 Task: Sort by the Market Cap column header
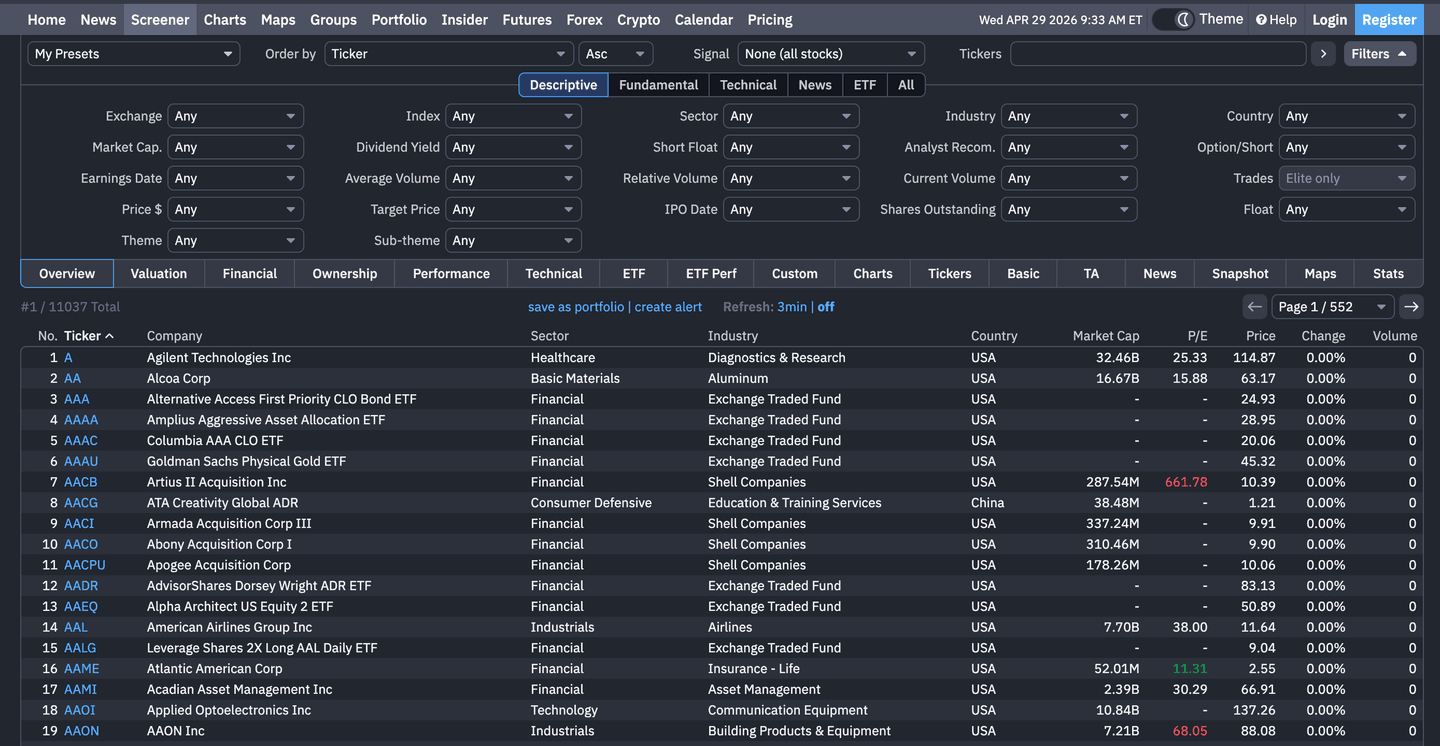tap(1106, 336)
